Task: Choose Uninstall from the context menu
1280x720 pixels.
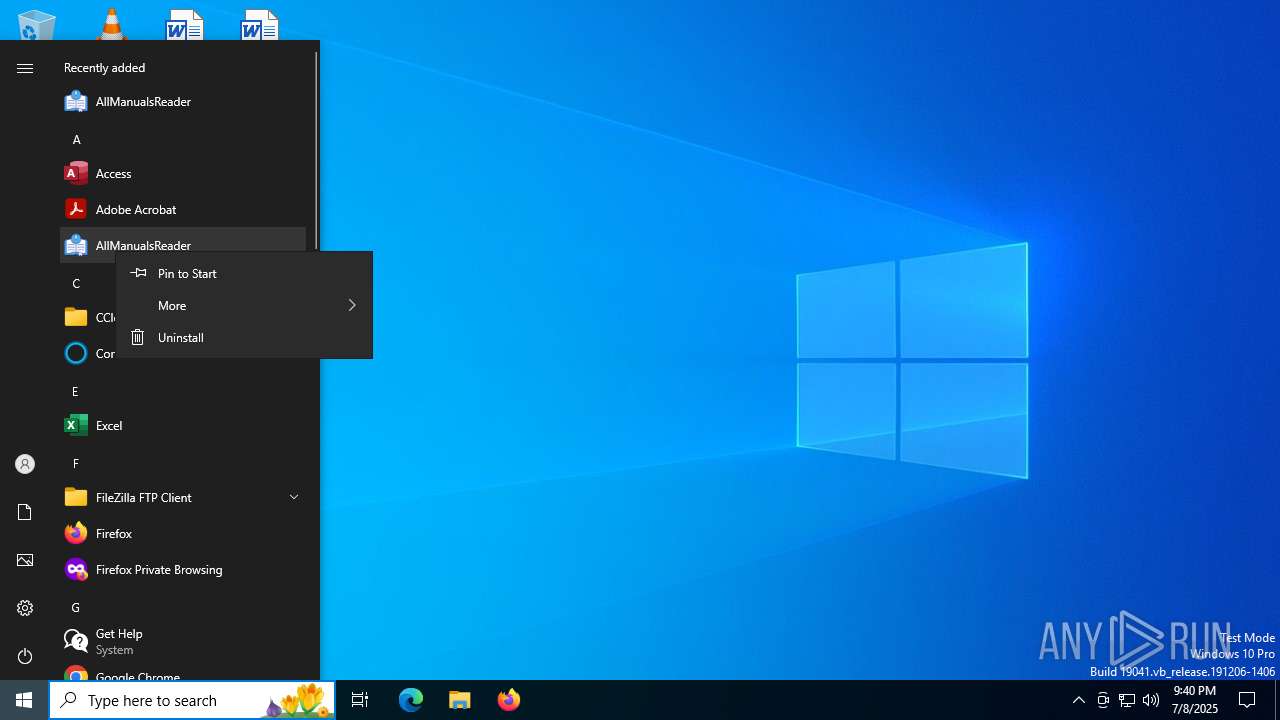Action: (x=244, y=337)
